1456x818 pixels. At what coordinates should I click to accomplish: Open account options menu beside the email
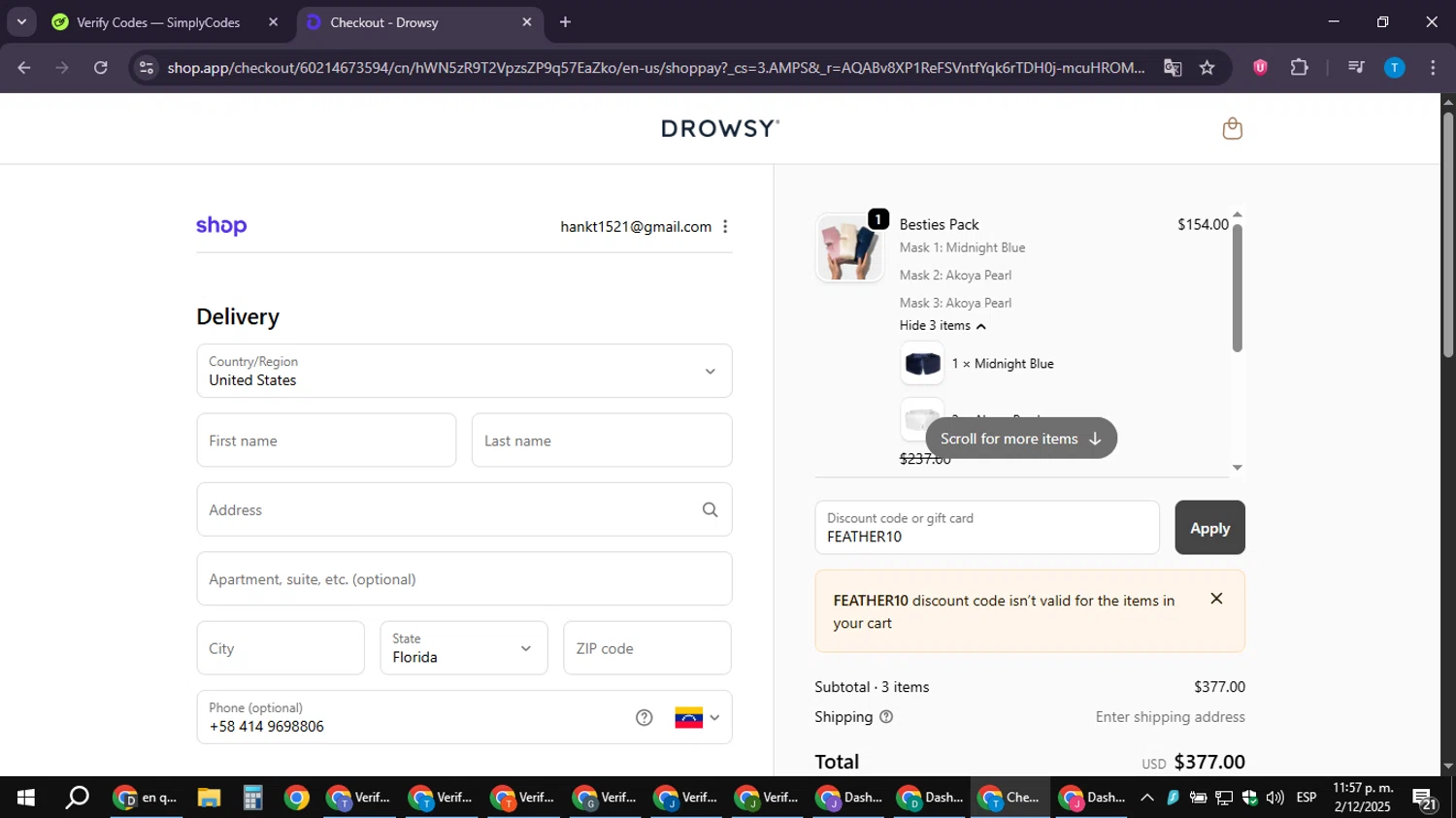coord(725,226)
